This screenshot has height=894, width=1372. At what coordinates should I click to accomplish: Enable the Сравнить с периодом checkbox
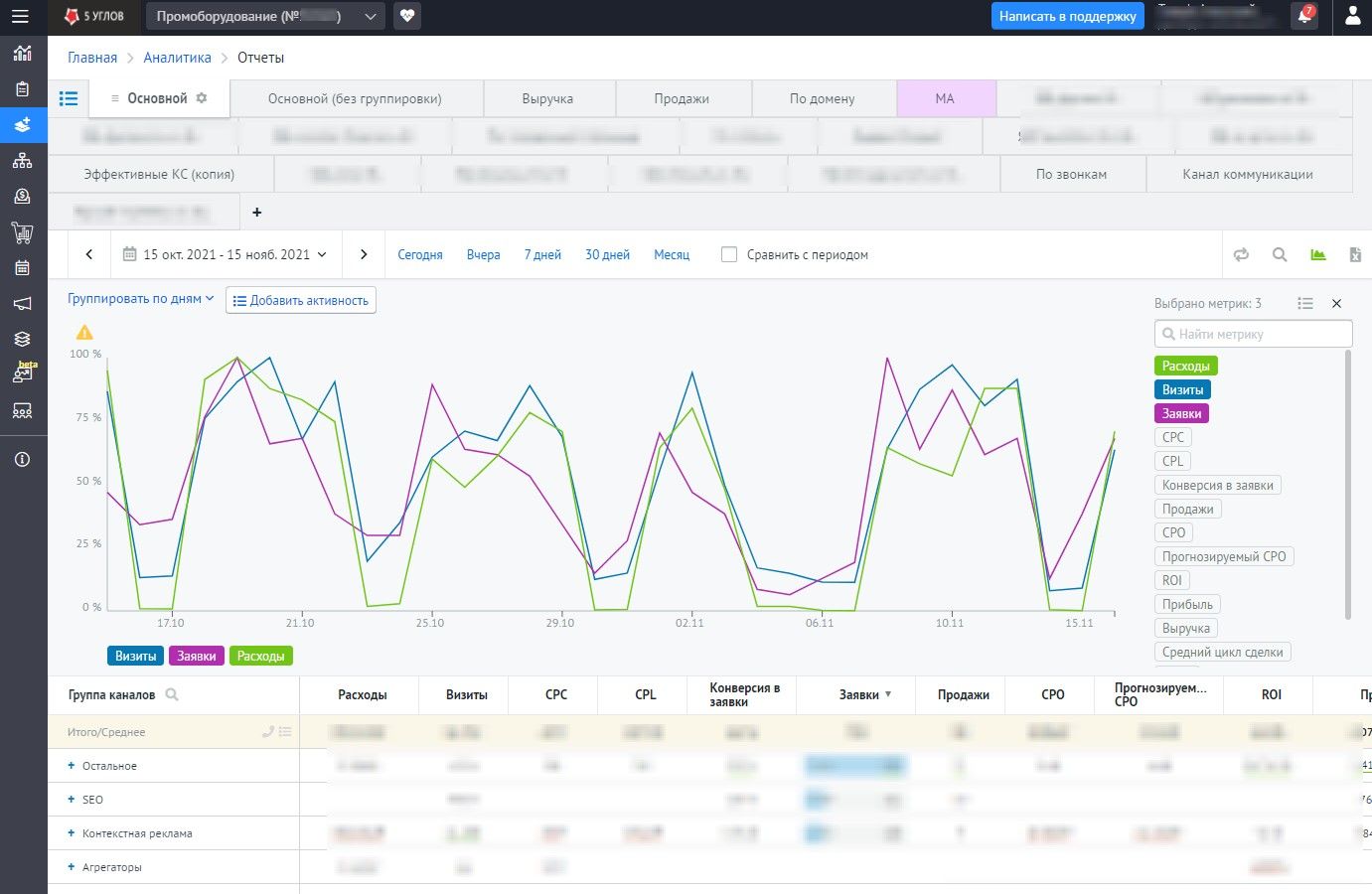tap(729, 255)
